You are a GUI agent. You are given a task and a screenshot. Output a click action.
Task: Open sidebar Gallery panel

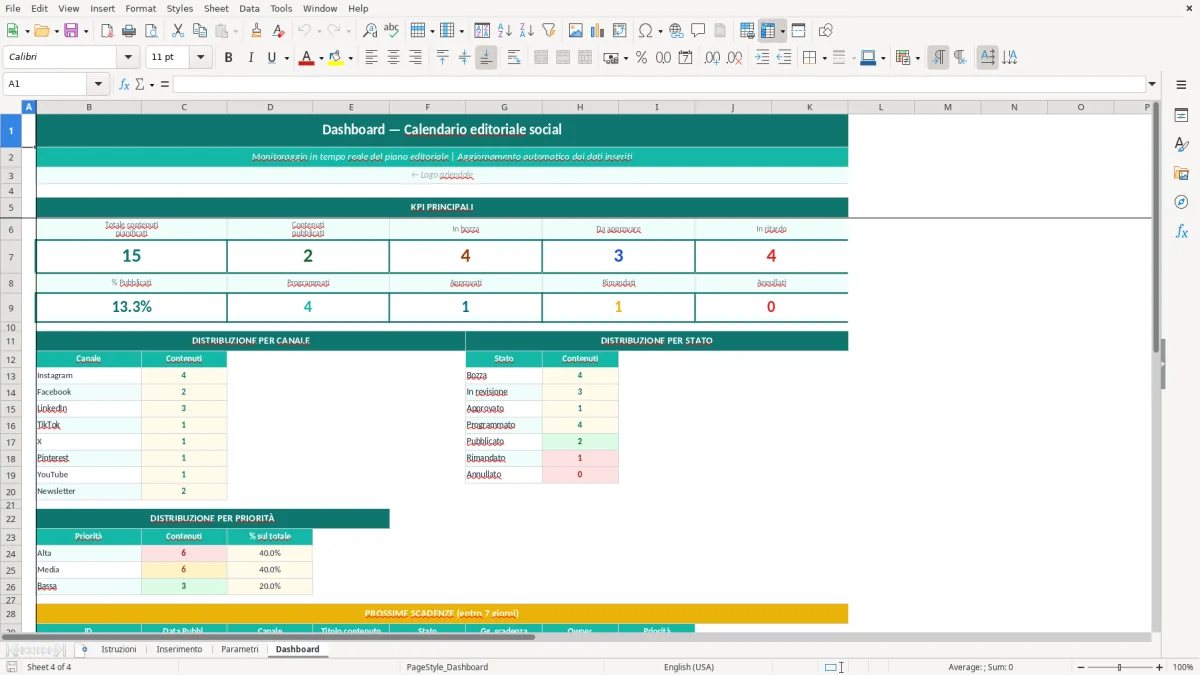tap(1181, 173)
